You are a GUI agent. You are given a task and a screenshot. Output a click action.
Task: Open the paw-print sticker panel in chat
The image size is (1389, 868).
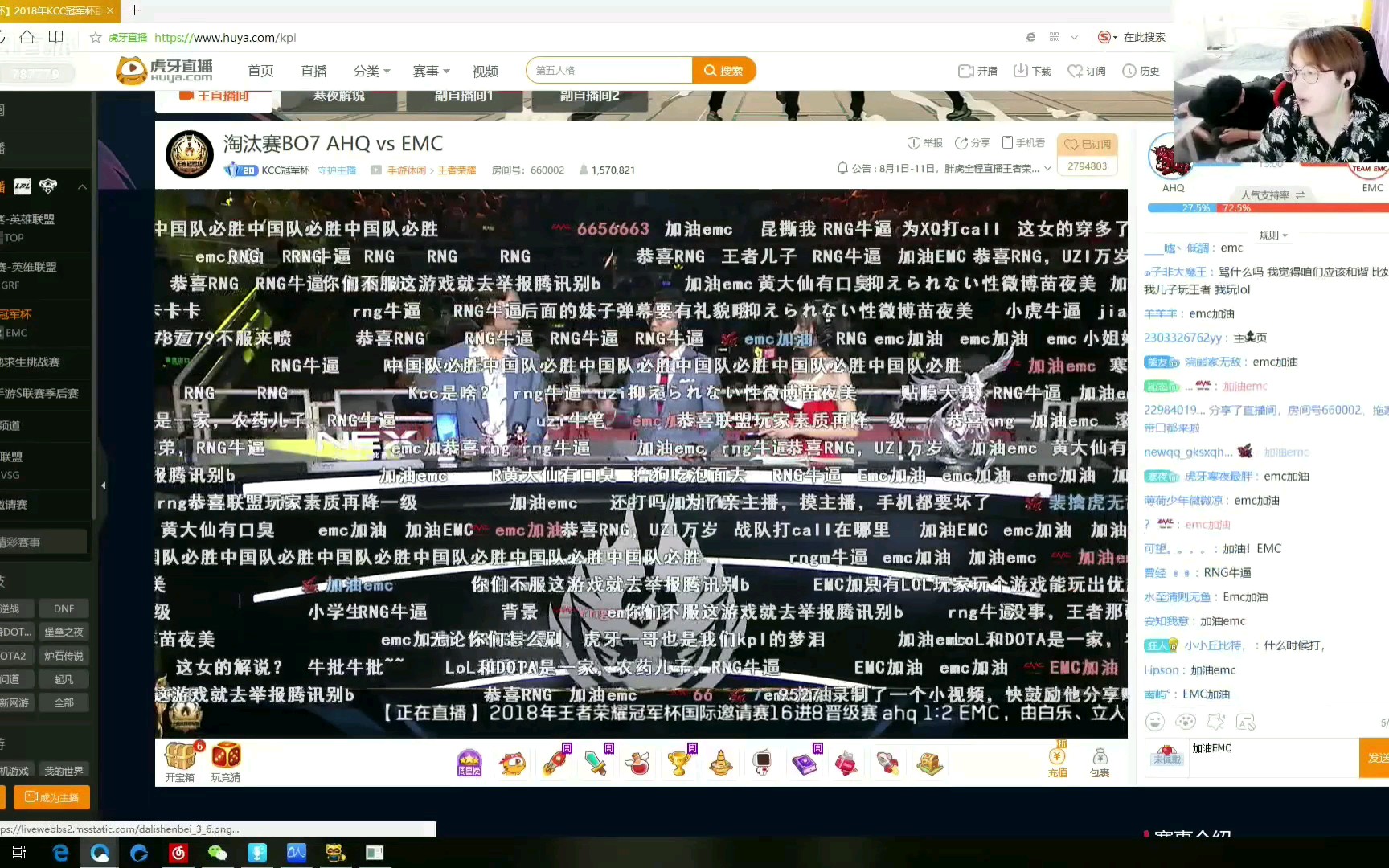(1186, 722)
